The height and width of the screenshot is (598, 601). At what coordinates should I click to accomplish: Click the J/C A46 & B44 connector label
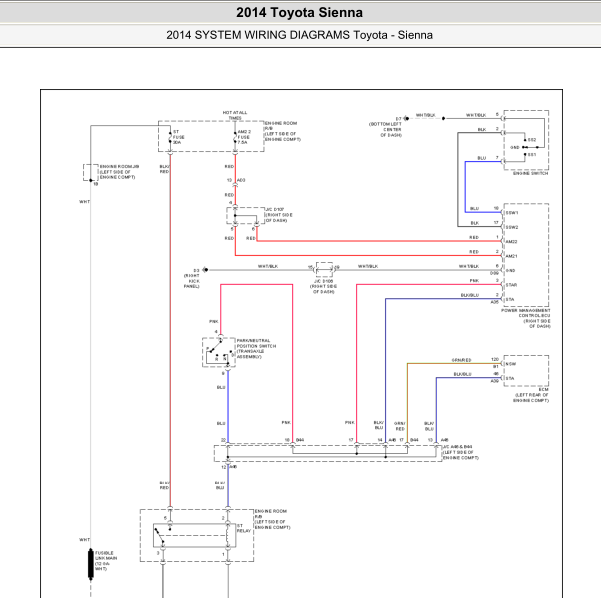pyautogui.click(x=461, y=452)
